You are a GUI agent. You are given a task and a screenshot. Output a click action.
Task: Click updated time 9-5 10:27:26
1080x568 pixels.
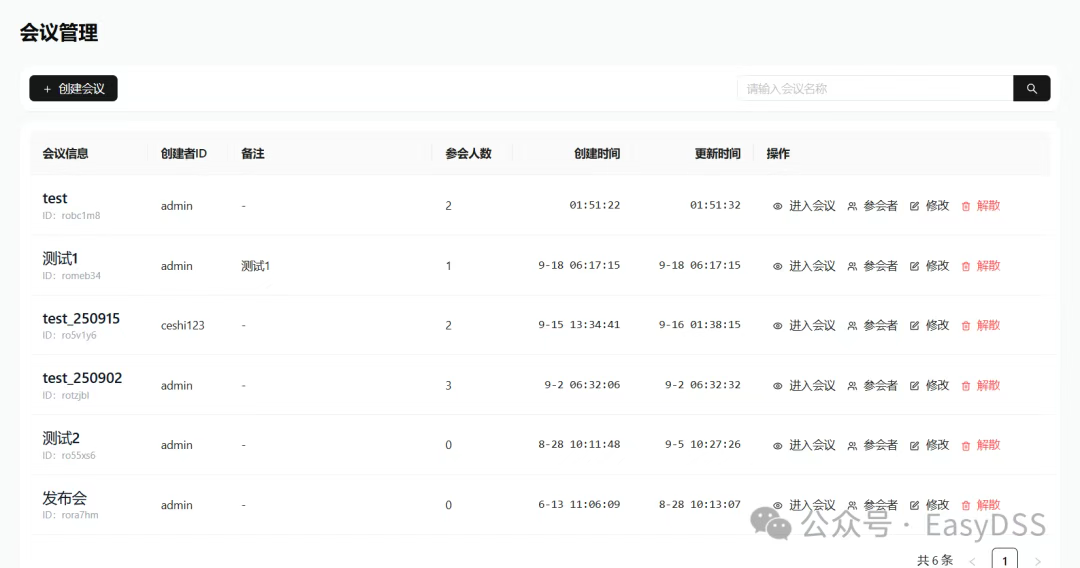click(x=703, y=444)
